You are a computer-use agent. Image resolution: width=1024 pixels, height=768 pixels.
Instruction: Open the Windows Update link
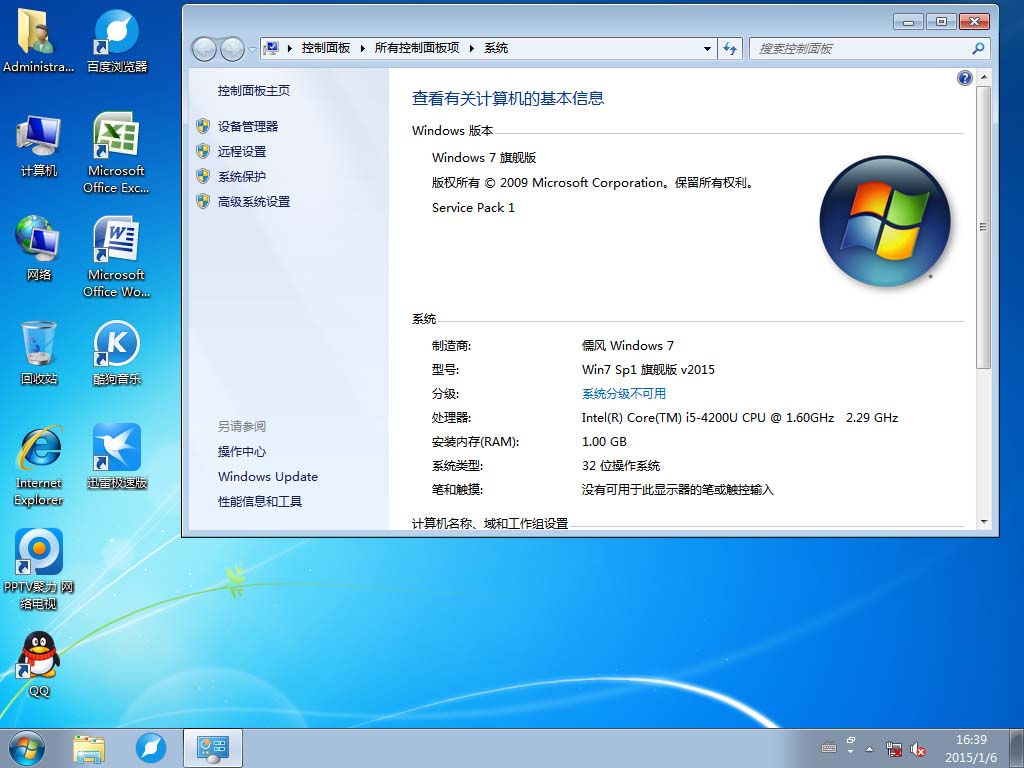[x=268, y=477]
